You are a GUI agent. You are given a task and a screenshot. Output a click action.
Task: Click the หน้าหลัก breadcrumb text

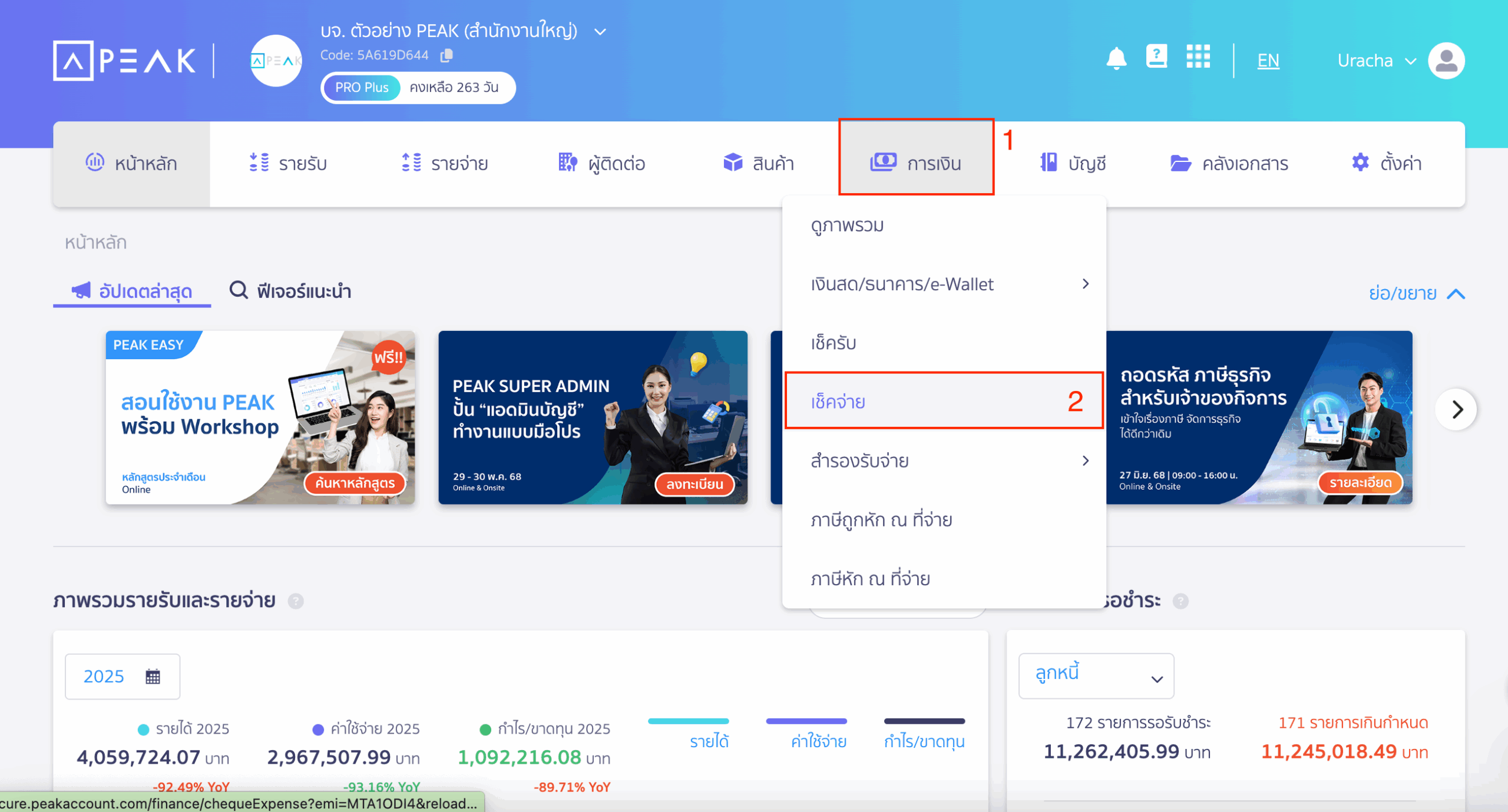coord(95,243)
